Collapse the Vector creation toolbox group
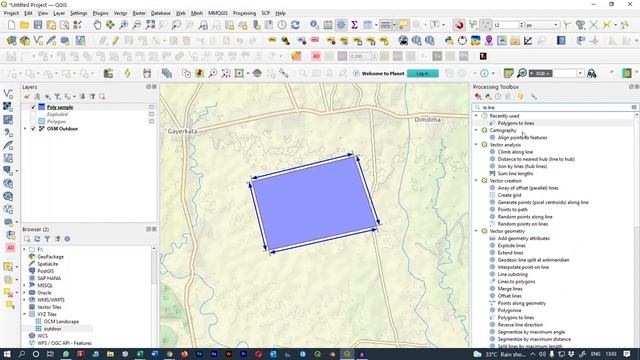The height and width of the screenshot is (360, 640). point(476,180)
